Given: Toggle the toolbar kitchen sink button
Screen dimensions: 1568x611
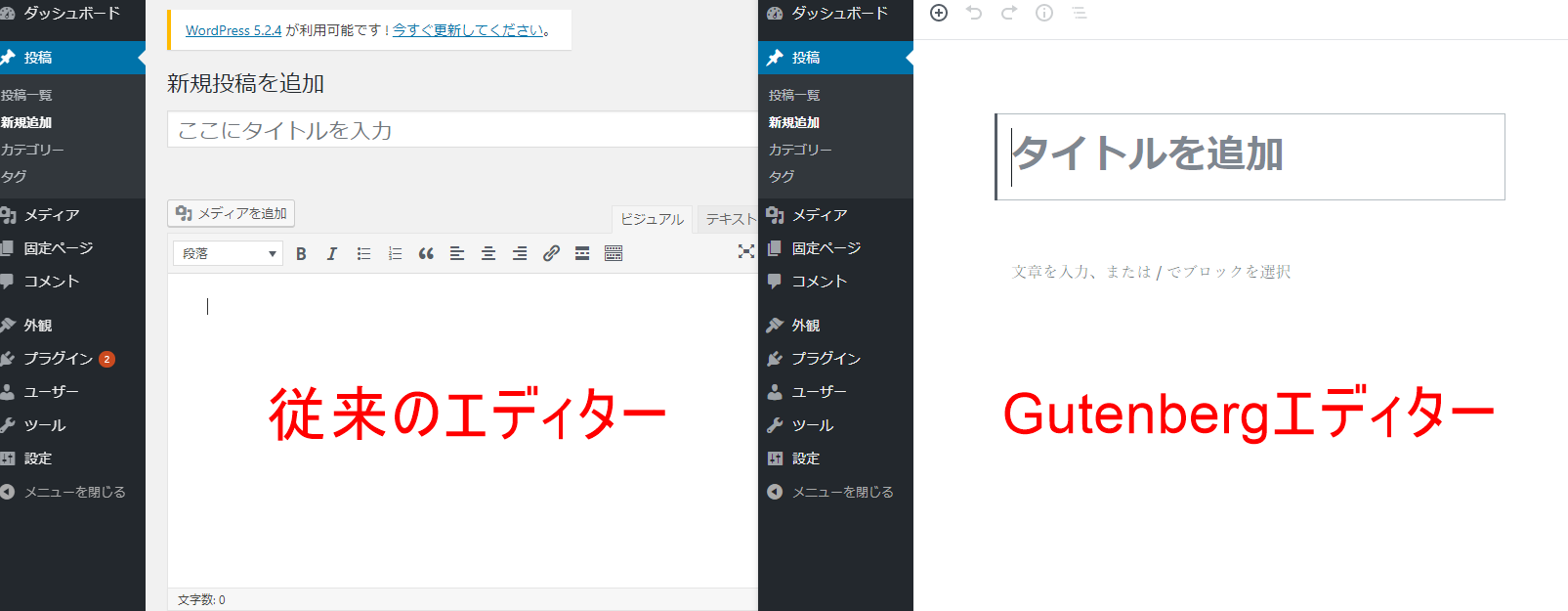Looking at the screenshot, I should [614, 254].
